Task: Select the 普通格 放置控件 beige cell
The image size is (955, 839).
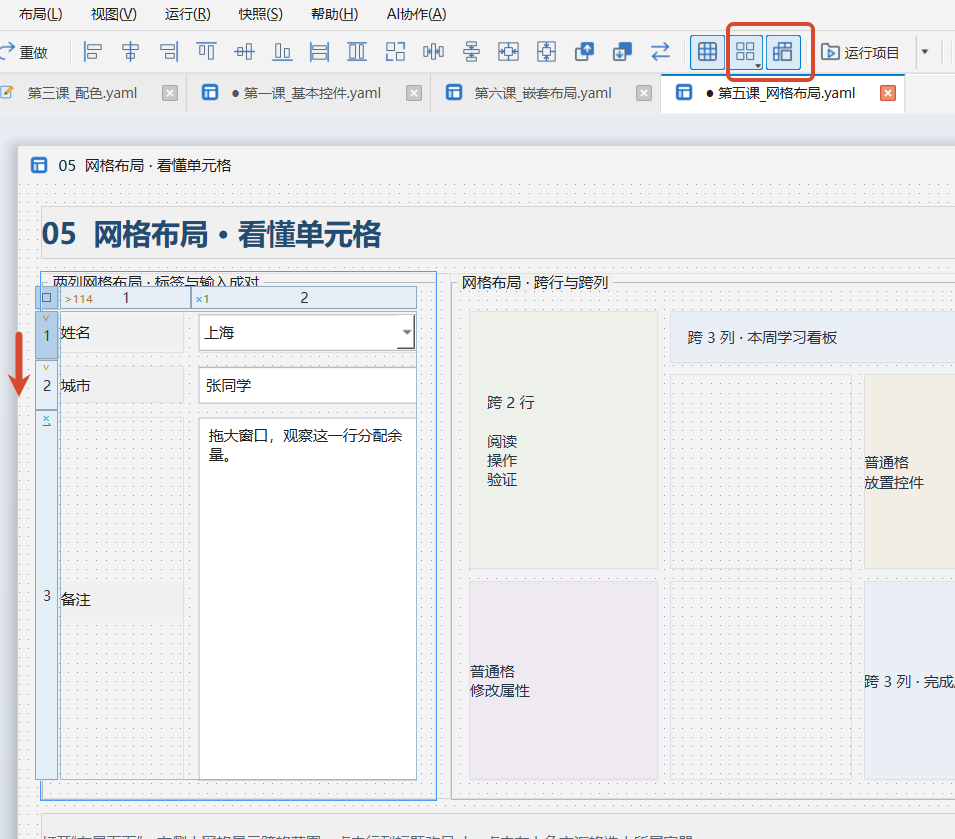Action: (x=909, y=472)
